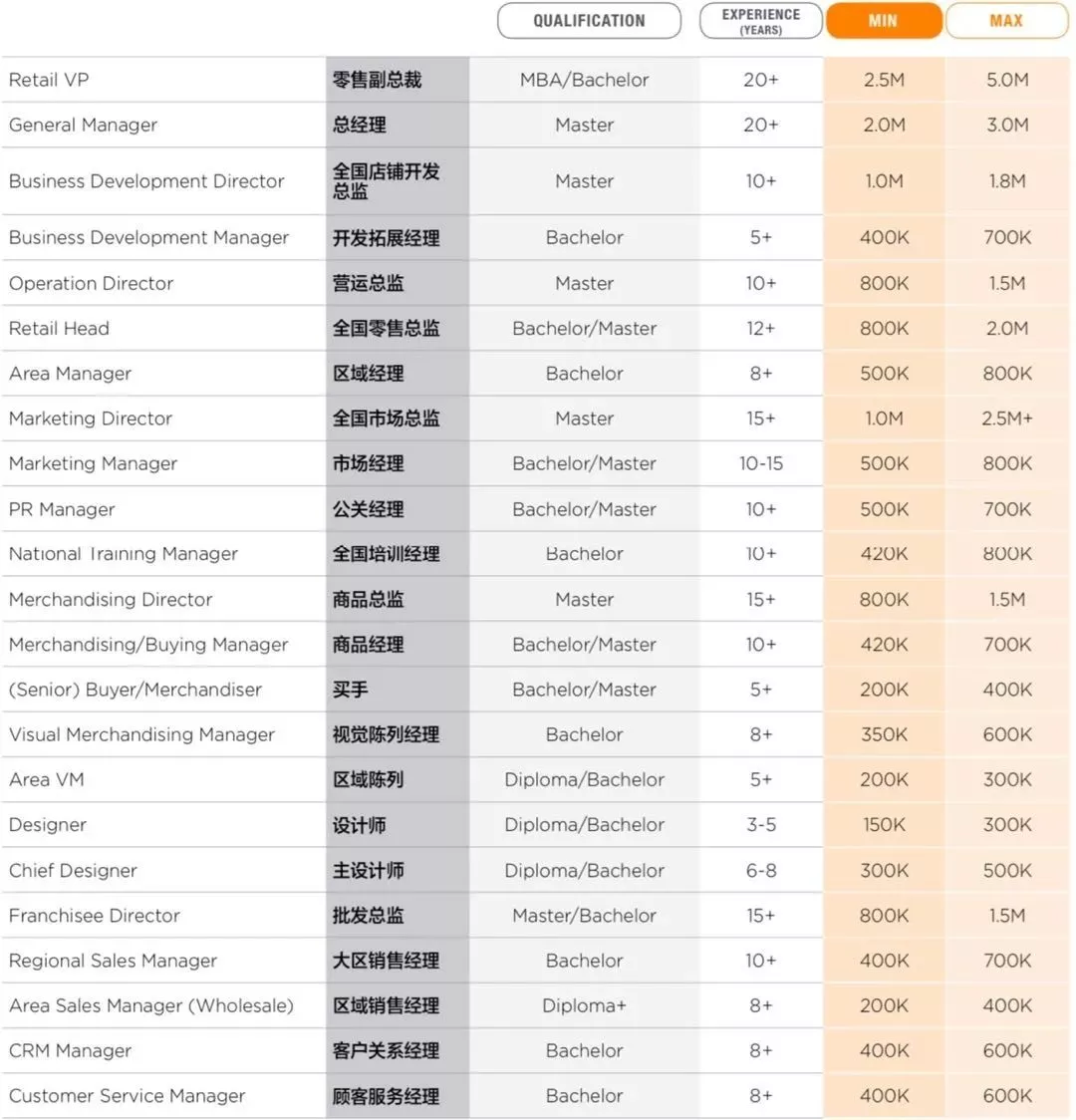
Task: Select Chinese title 总经理
Action: coord(360,126)
